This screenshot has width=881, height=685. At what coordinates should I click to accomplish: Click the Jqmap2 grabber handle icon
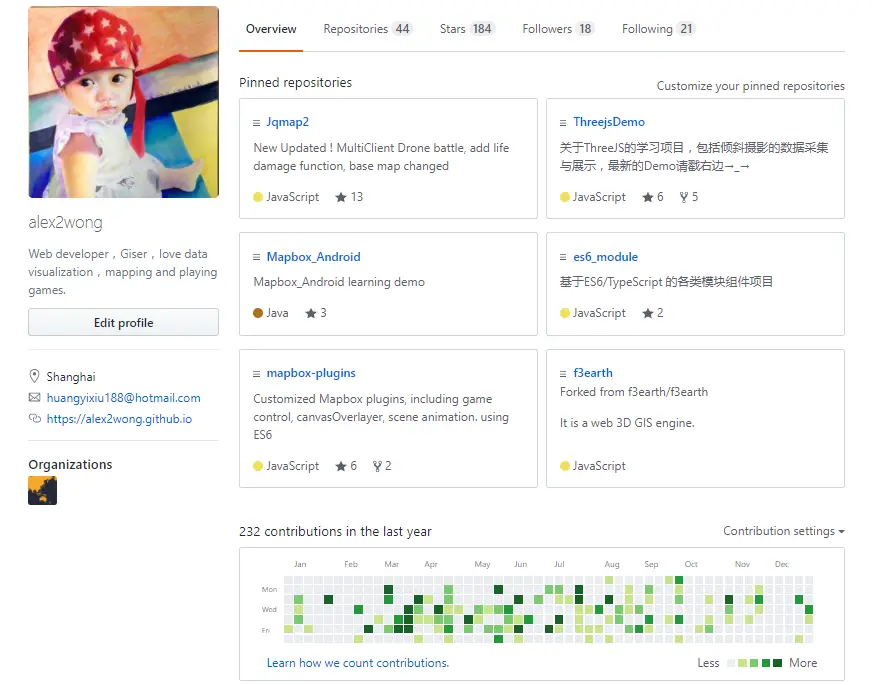256,123
